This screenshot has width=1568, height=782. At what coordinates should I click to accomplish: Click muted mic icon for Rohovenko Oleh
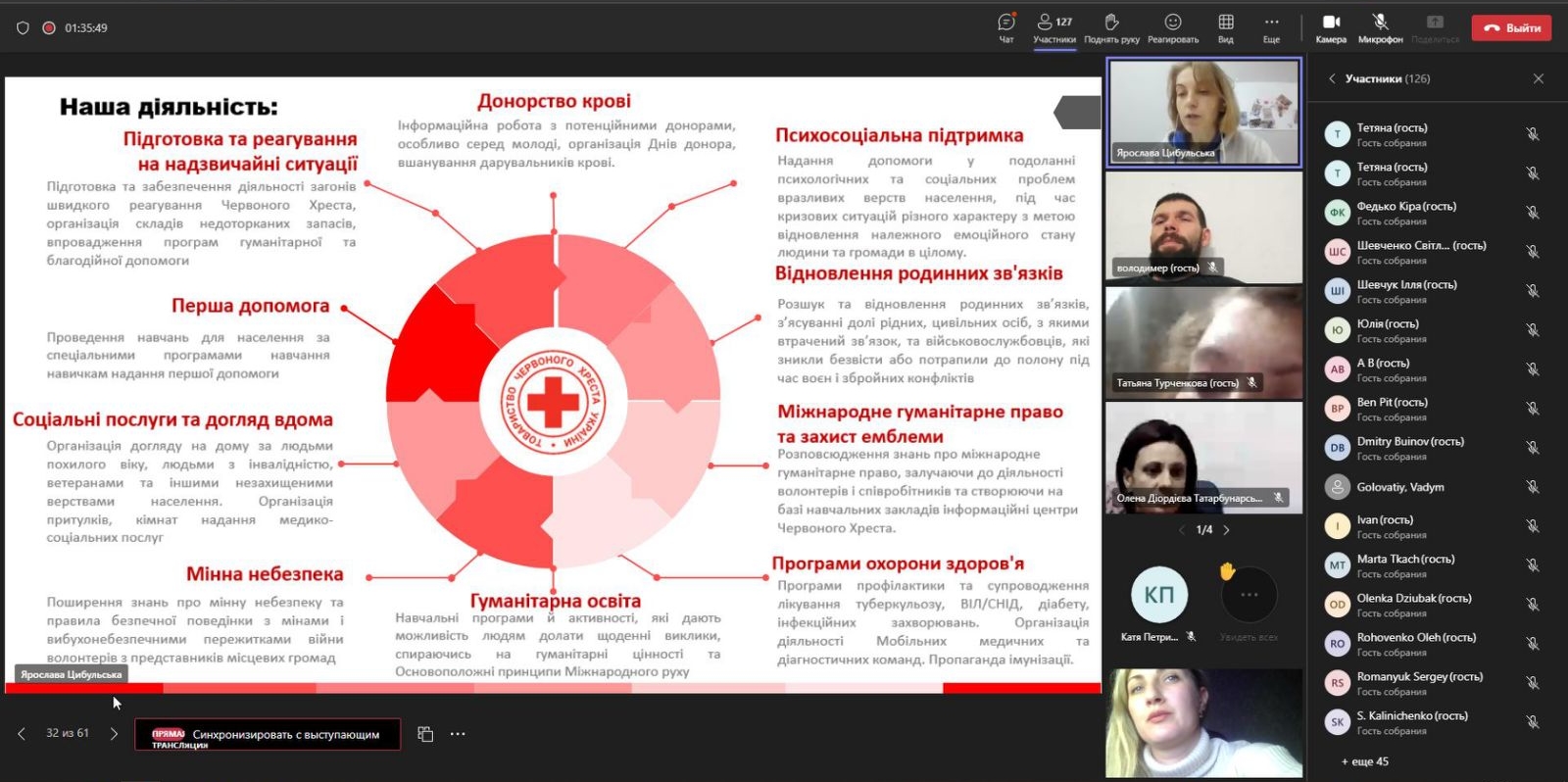1533,644
